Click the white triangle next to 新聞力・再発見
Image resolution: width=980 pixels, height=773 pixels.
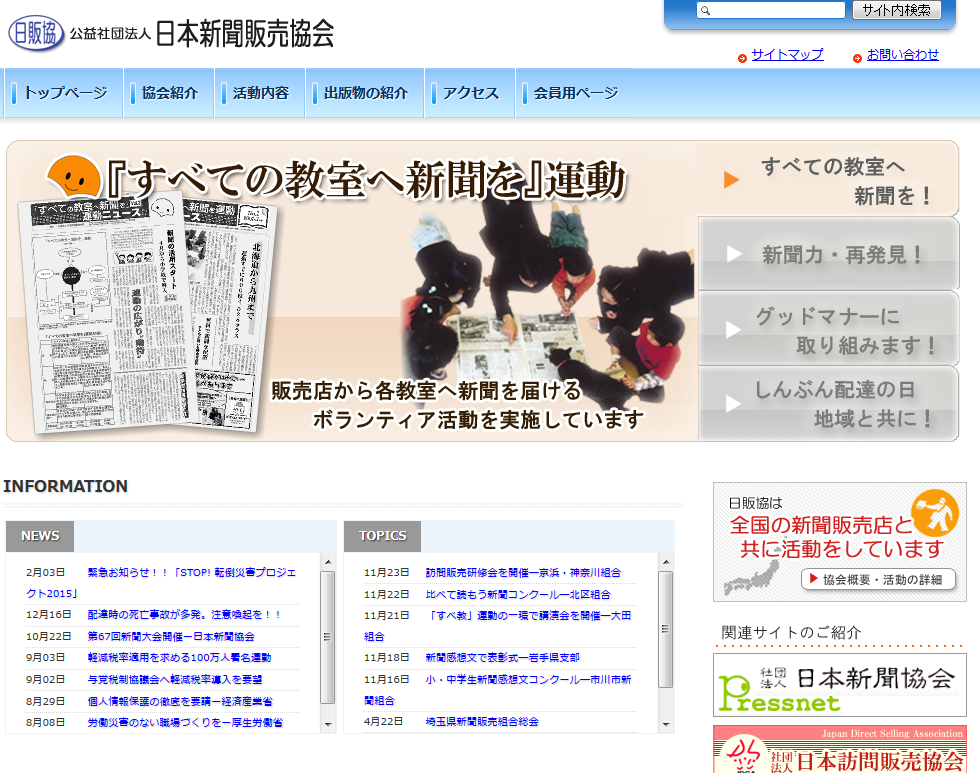pyautogui.click(x=734, y=254)
